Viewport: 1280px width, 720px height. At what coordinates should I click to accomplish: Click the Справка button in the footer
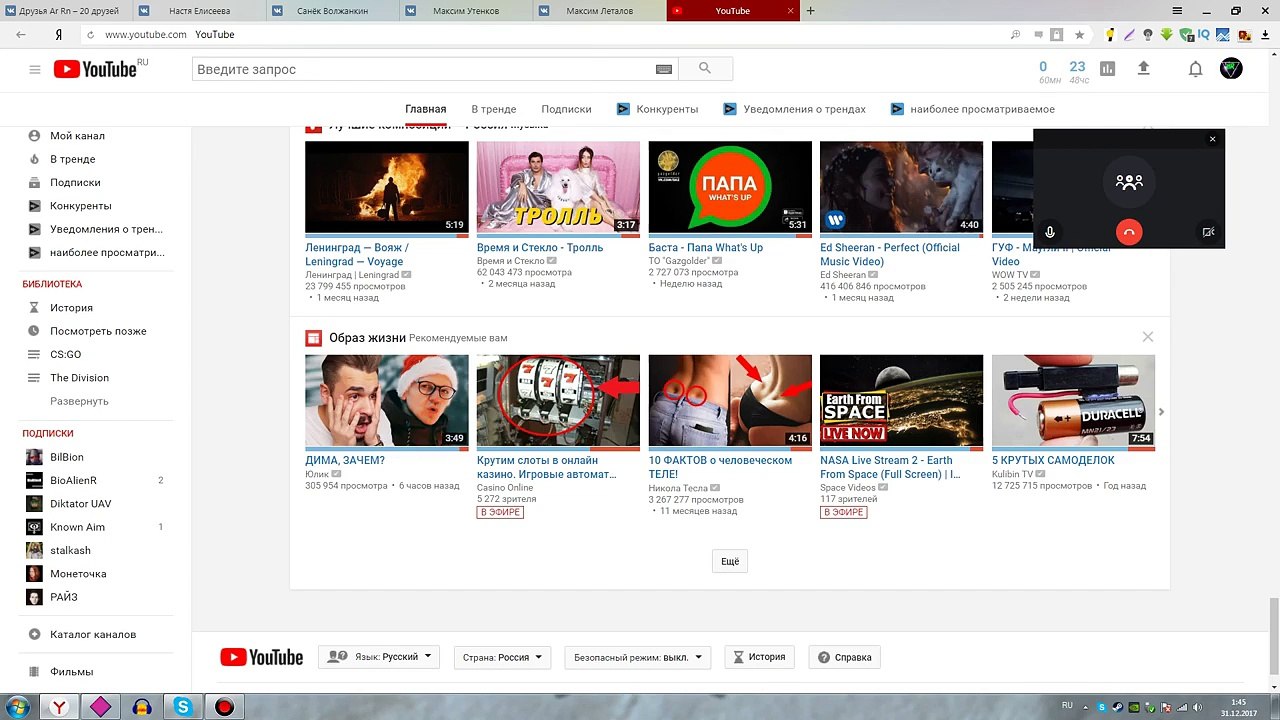(845, 657)
